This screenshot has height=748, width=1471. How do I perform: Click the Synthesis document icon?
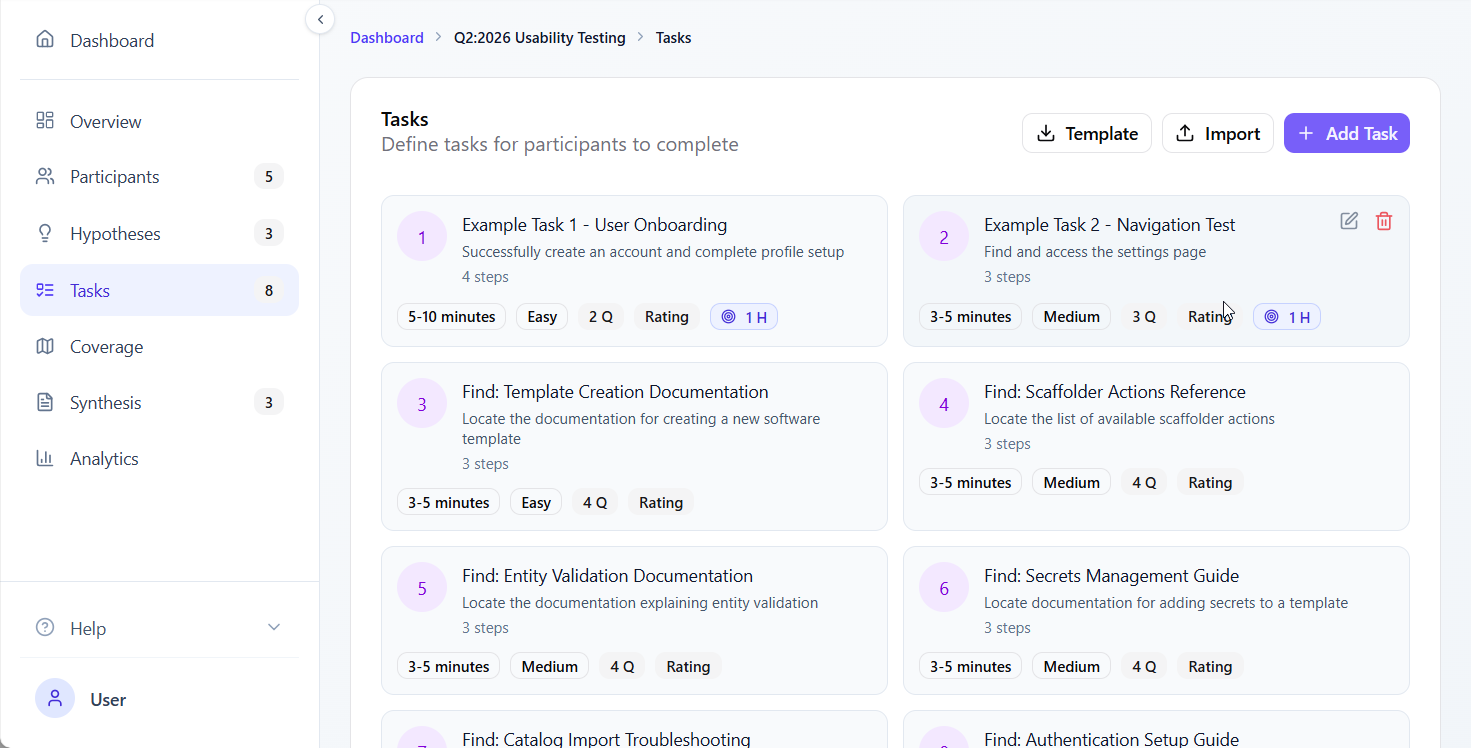(x=45, y=403)
